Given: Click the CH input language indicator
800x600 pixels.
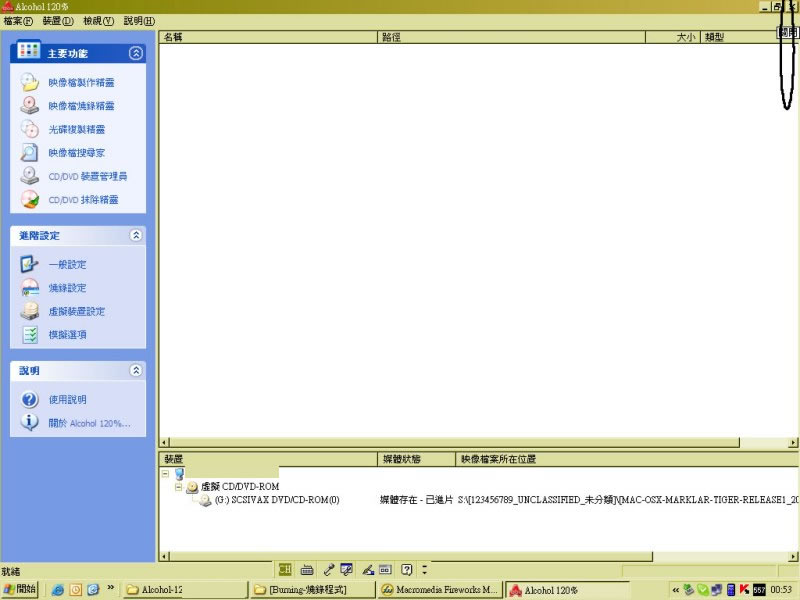Looking at the screenshot, I should [x=285, y=569].
